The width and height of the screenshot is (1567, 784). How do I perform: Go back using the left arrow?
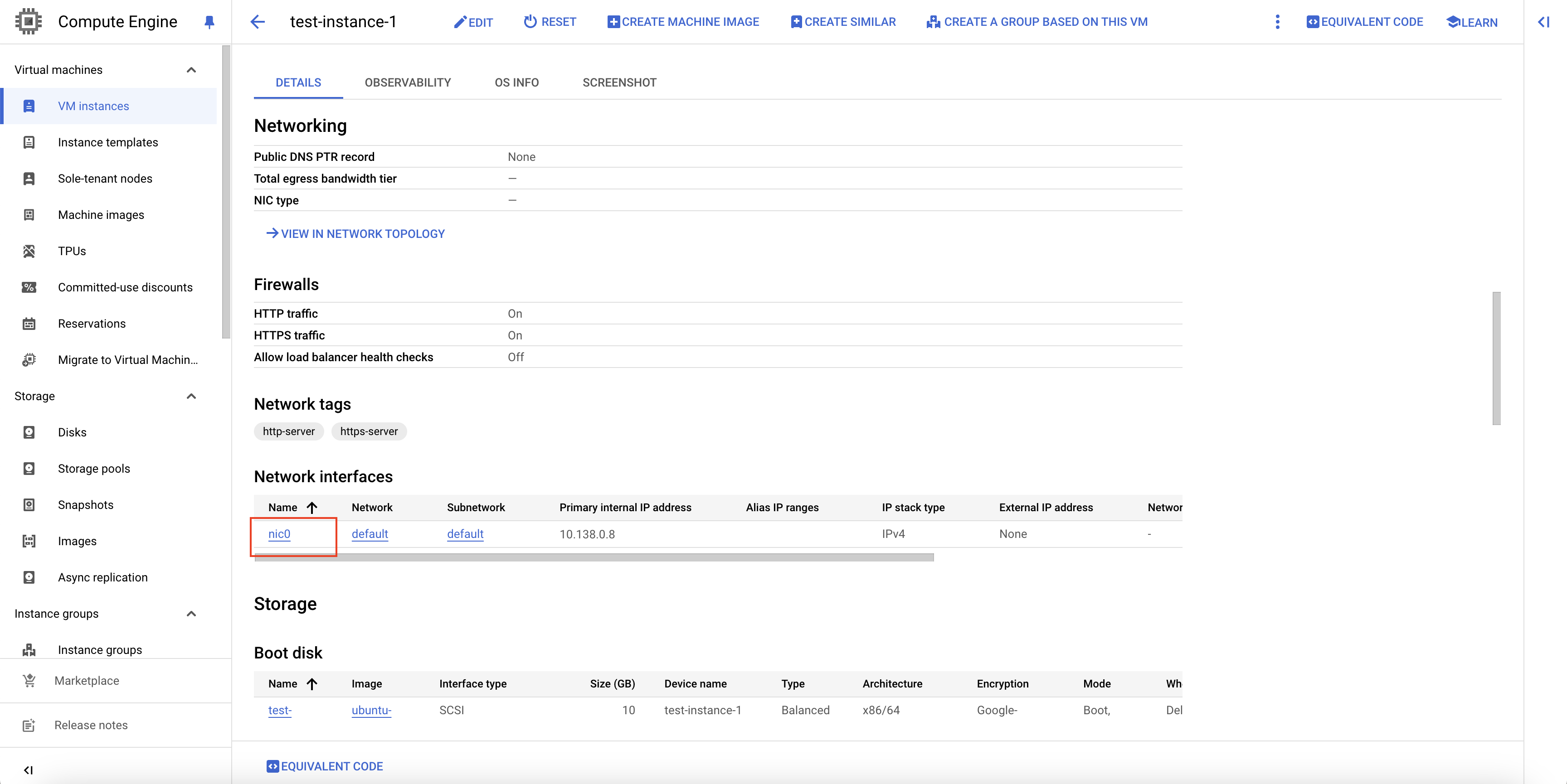click(x=258, y=22)
